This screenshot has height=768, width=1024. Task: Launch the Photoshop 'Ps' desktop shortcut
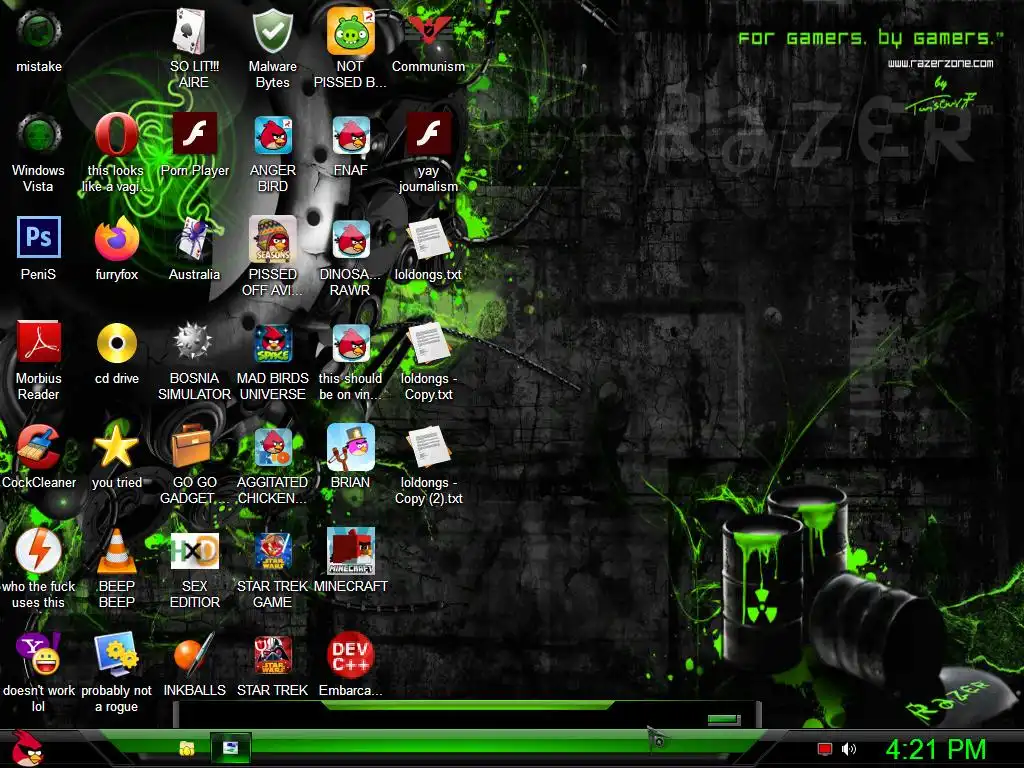[x=39, y=249]
